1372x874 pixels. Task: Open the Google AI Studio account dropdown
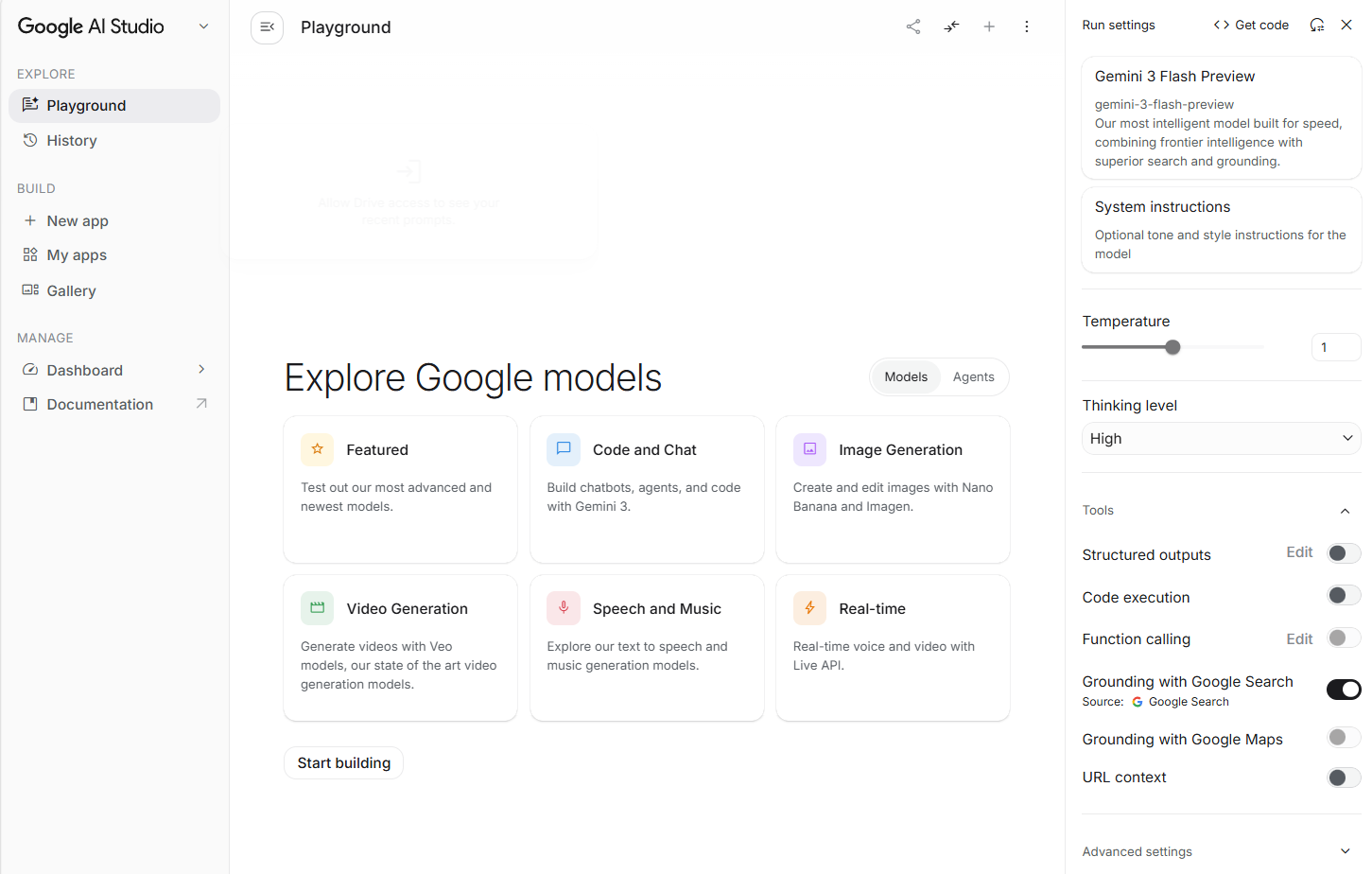point(203,26)
